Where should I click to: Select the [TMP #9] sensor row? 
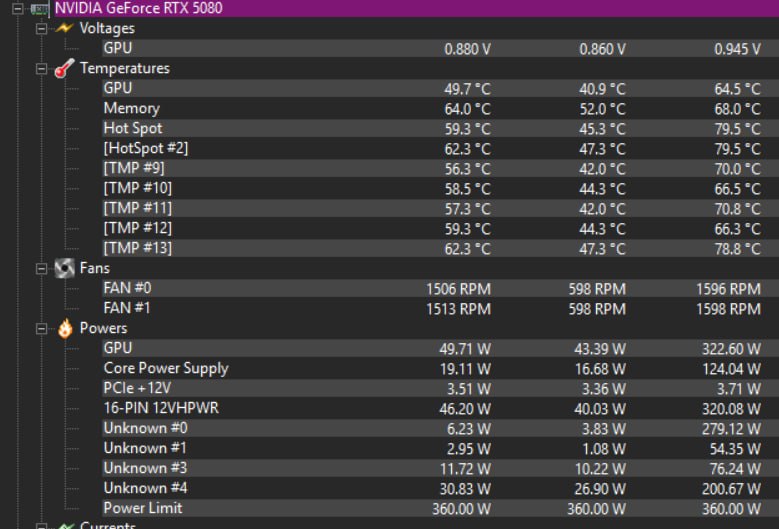coord(440,168)
